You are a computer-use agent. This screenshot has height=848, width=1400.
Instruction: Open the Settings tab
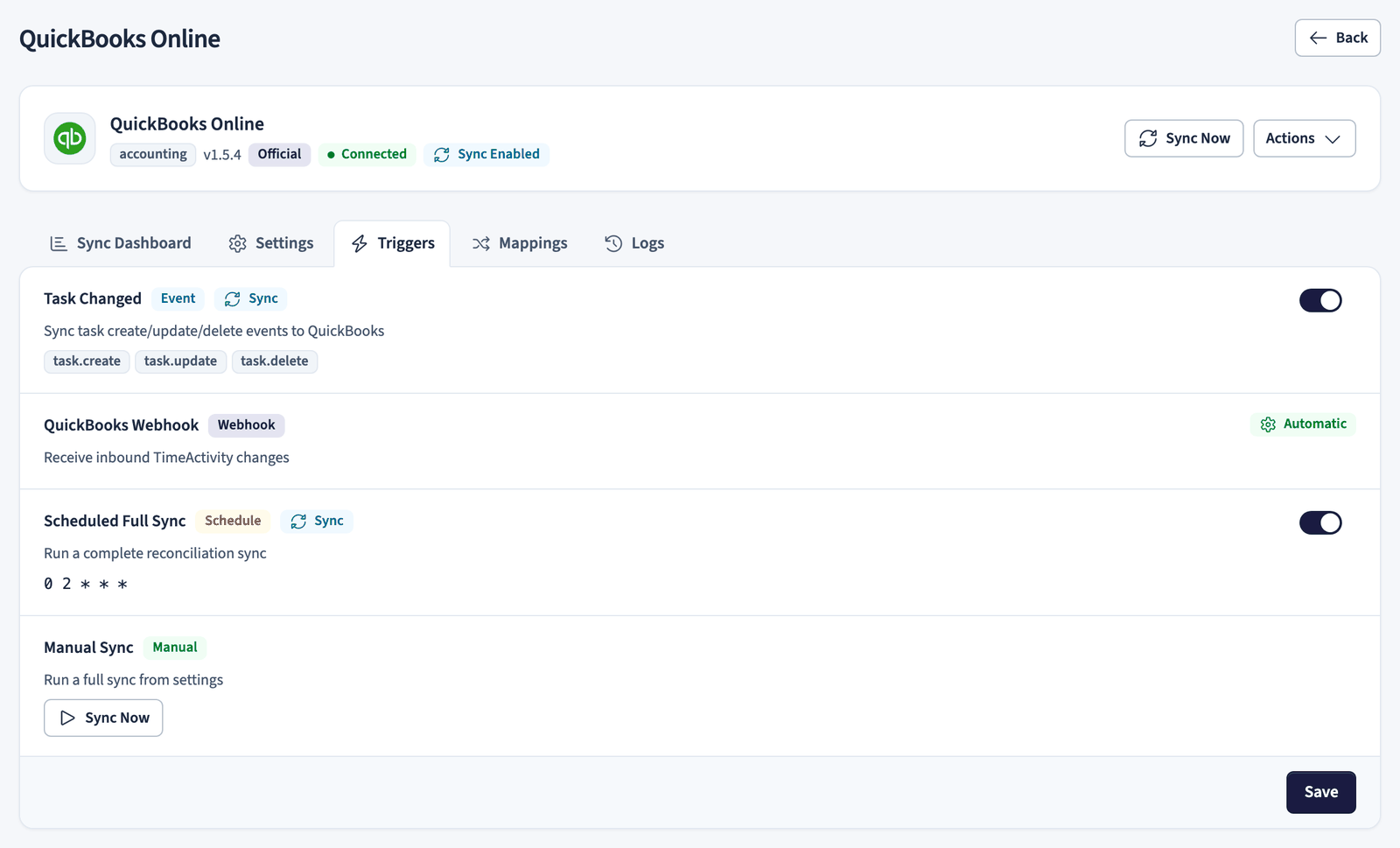271,243
